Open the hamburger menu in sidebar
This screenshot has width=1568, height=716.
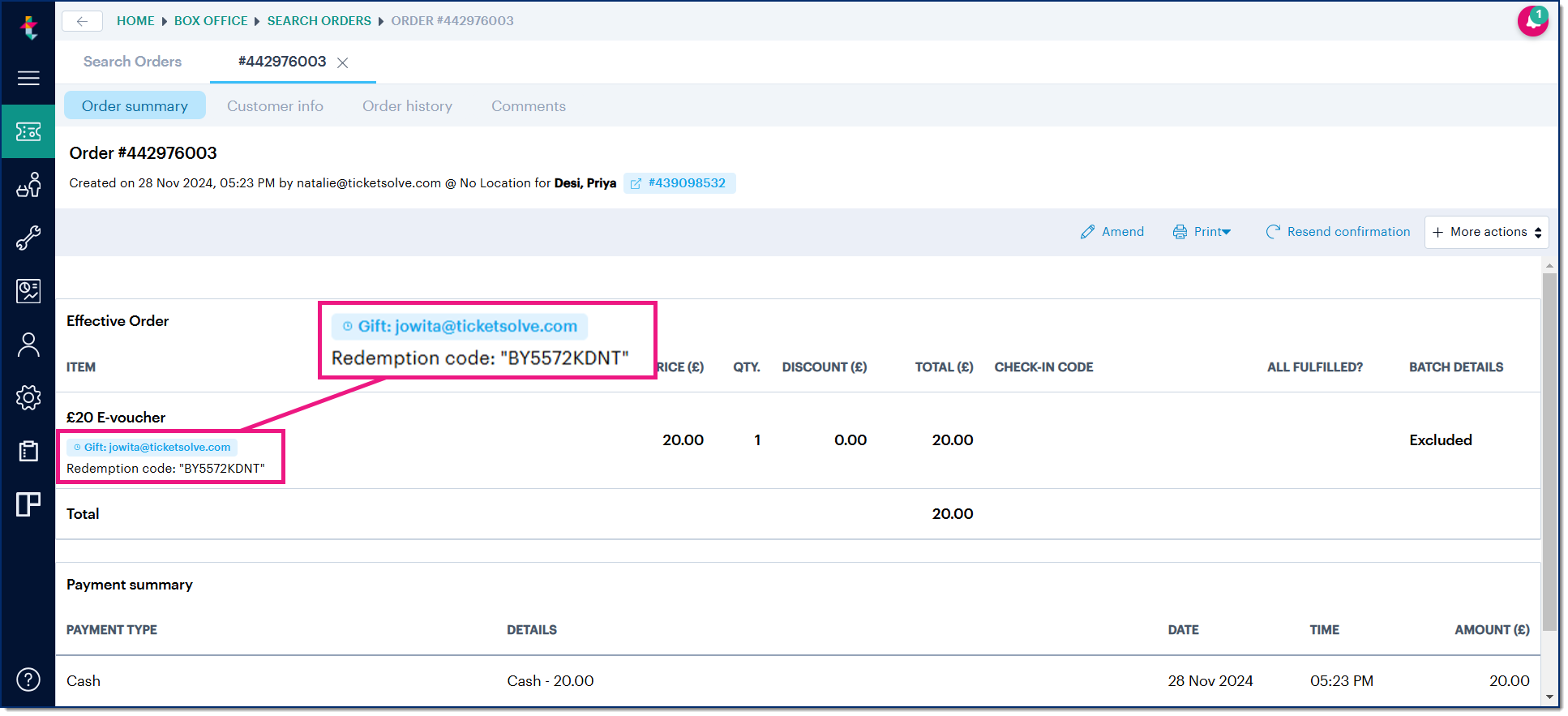(x=28, y=78)
